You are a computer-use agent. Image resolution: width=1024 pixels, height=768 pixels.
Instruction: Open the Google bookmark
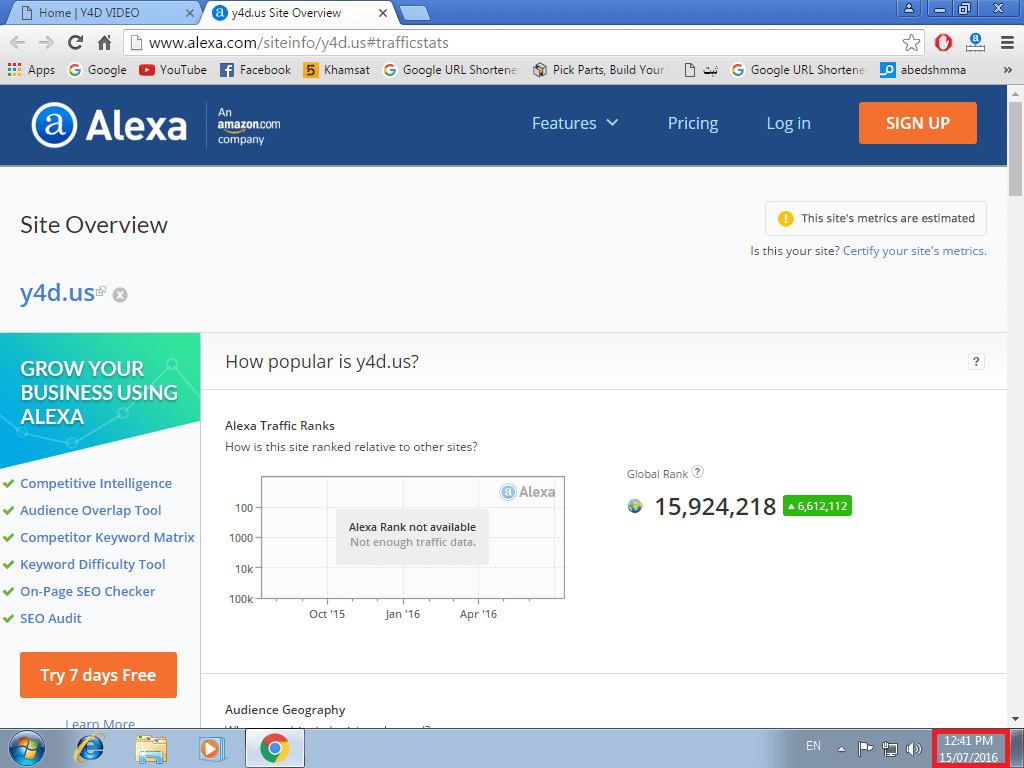97,70
